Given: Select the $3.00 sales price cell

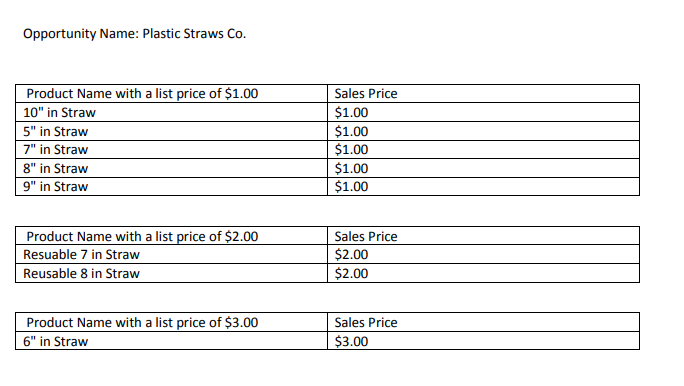Looking at the screenshot, I should coord(484,341).
